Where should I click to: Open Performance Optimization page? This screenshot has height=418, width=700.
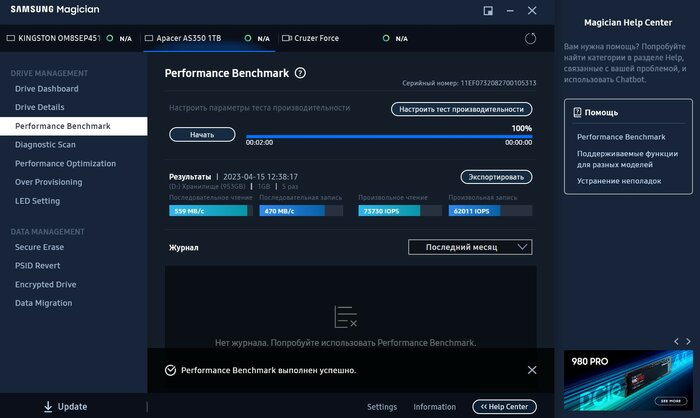65,163
